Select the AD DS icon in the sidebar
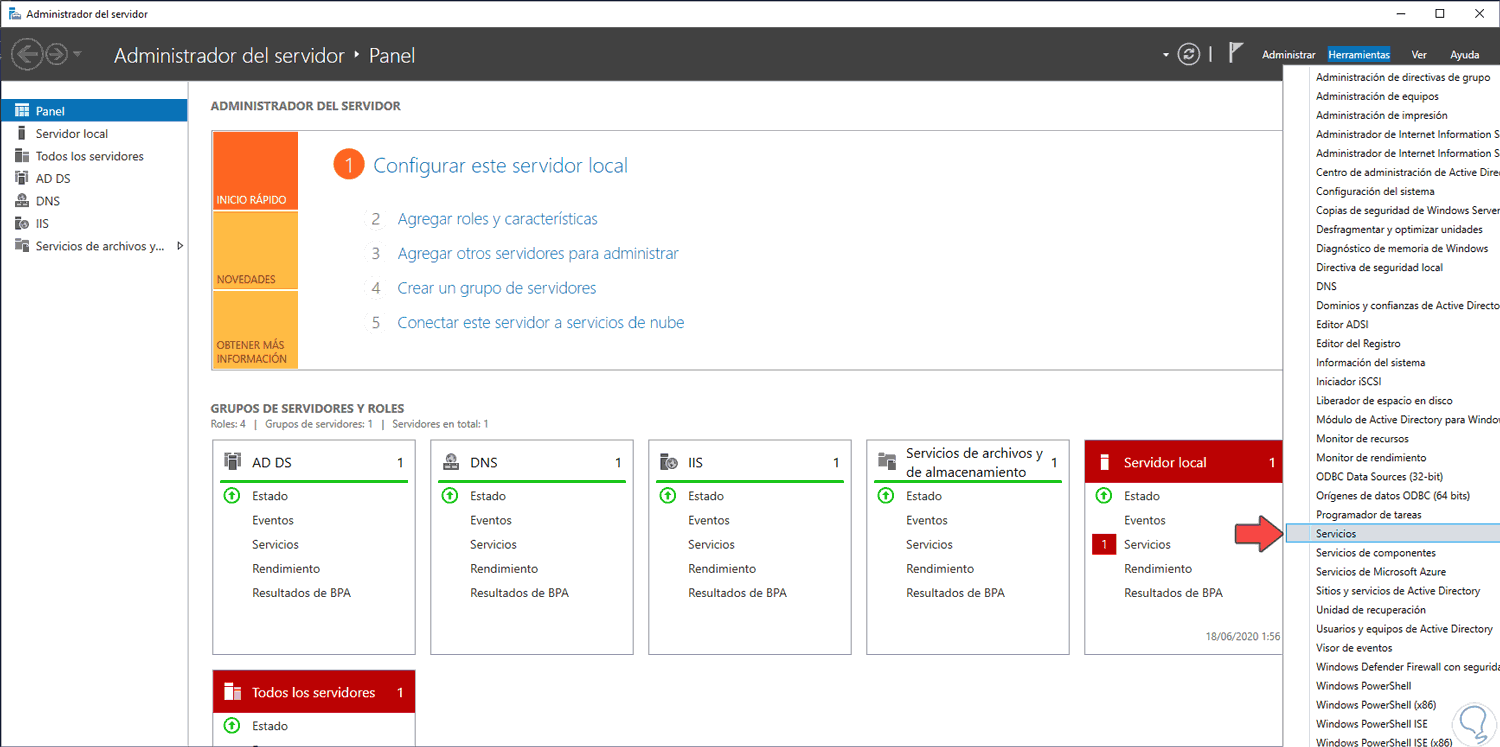 click(22, 178)
